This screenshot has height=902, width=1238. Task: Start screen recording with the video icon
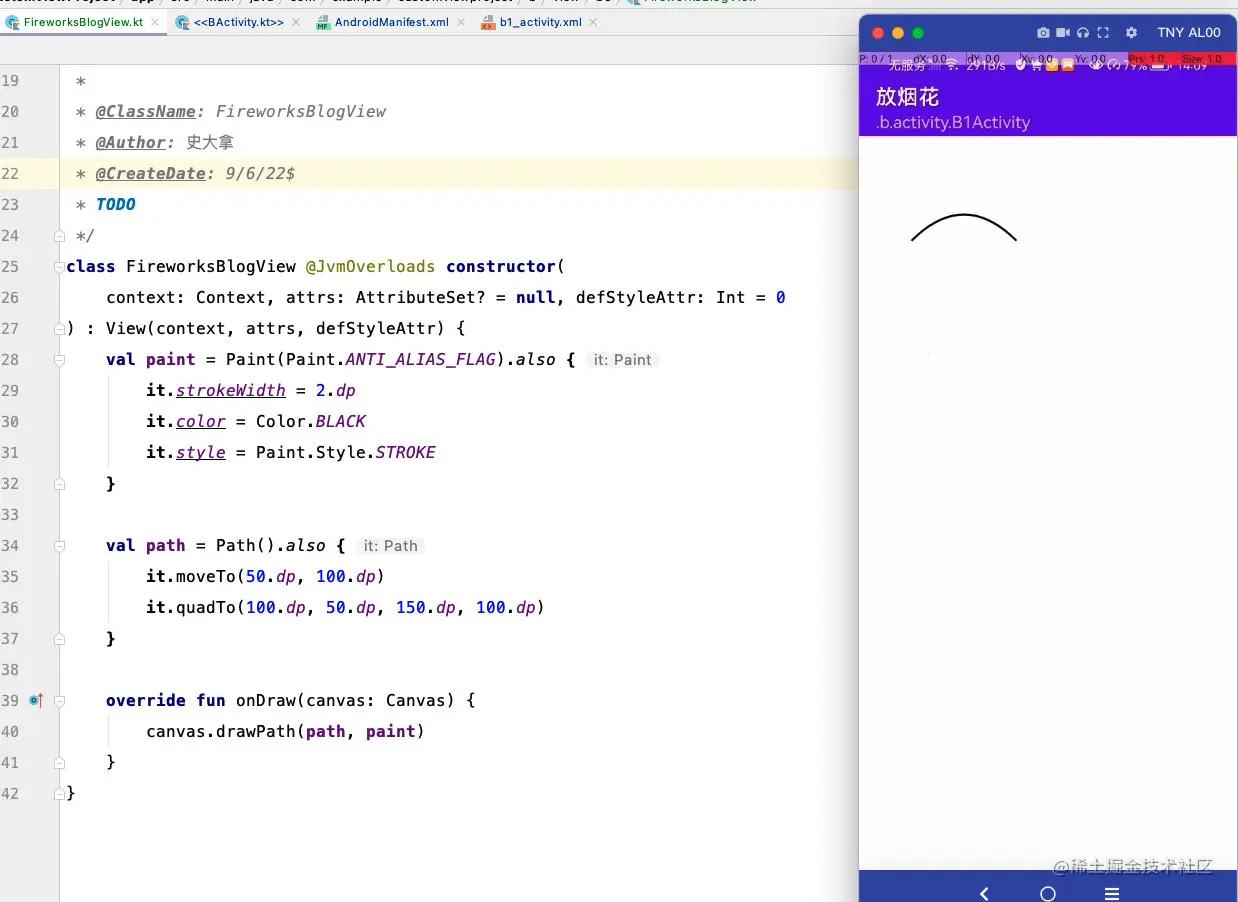(1063, 33)
